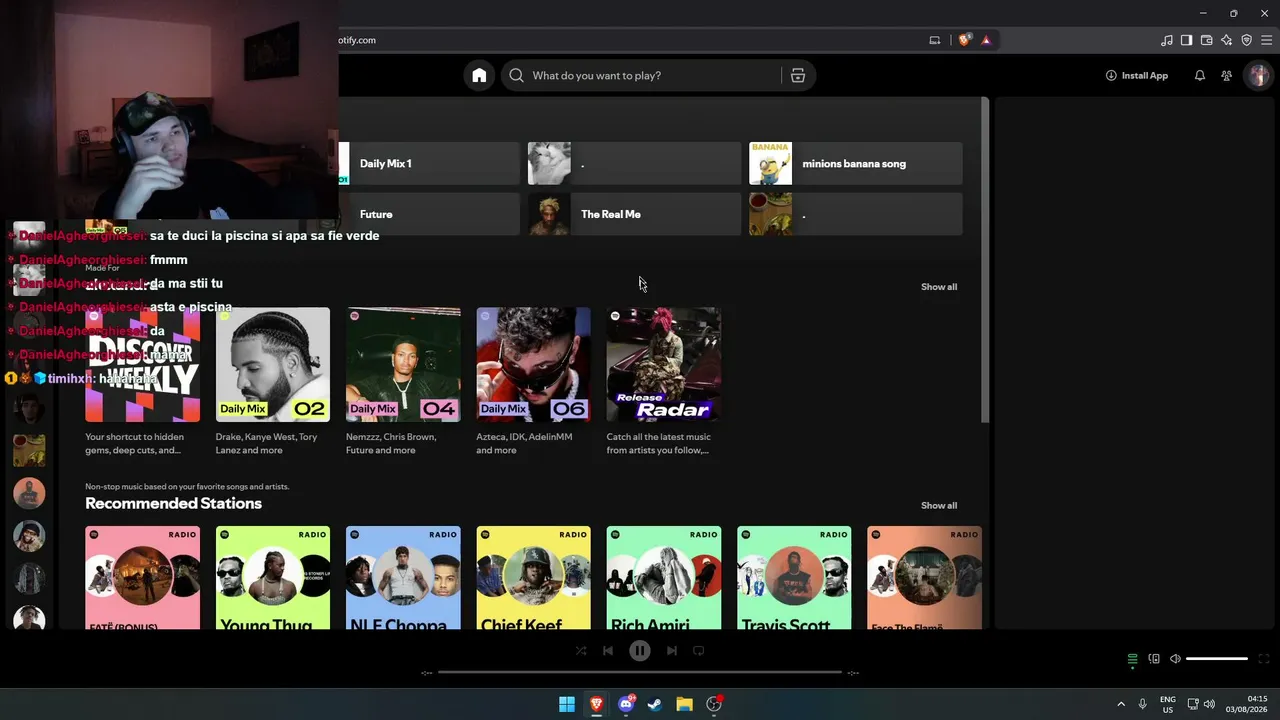Click 'Drake, Kanye West, Tory Lanez and more' text
Screen dimensions: 1280x720
267,444
